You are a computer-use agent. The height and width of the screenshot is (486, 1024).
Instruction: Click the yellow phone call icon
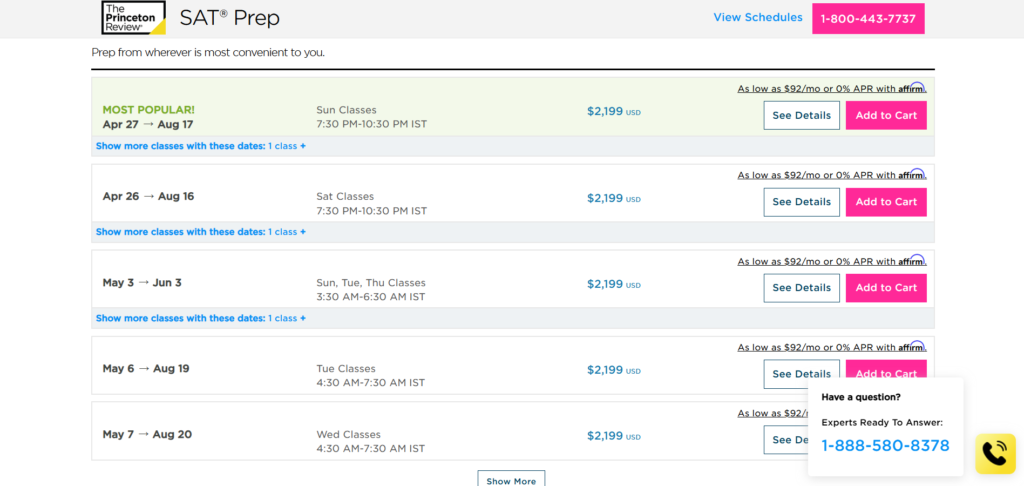[995, 453]
